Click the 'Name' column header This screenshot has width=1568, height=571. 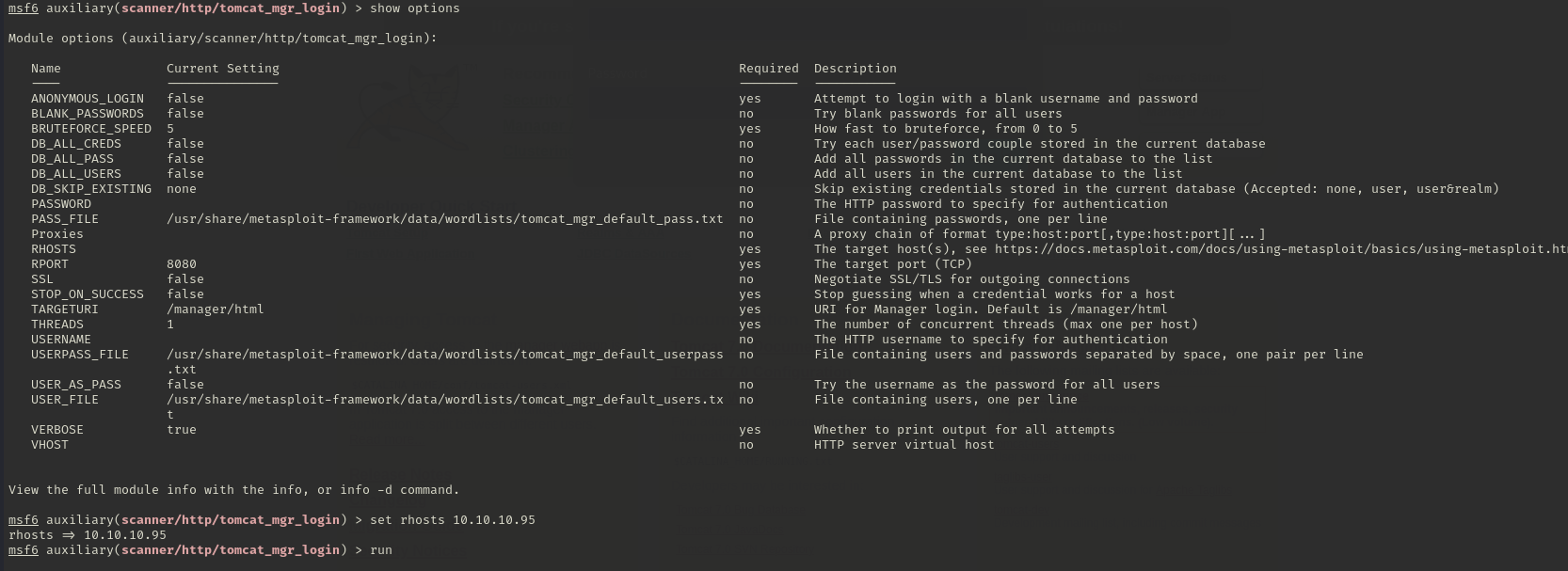46,69
